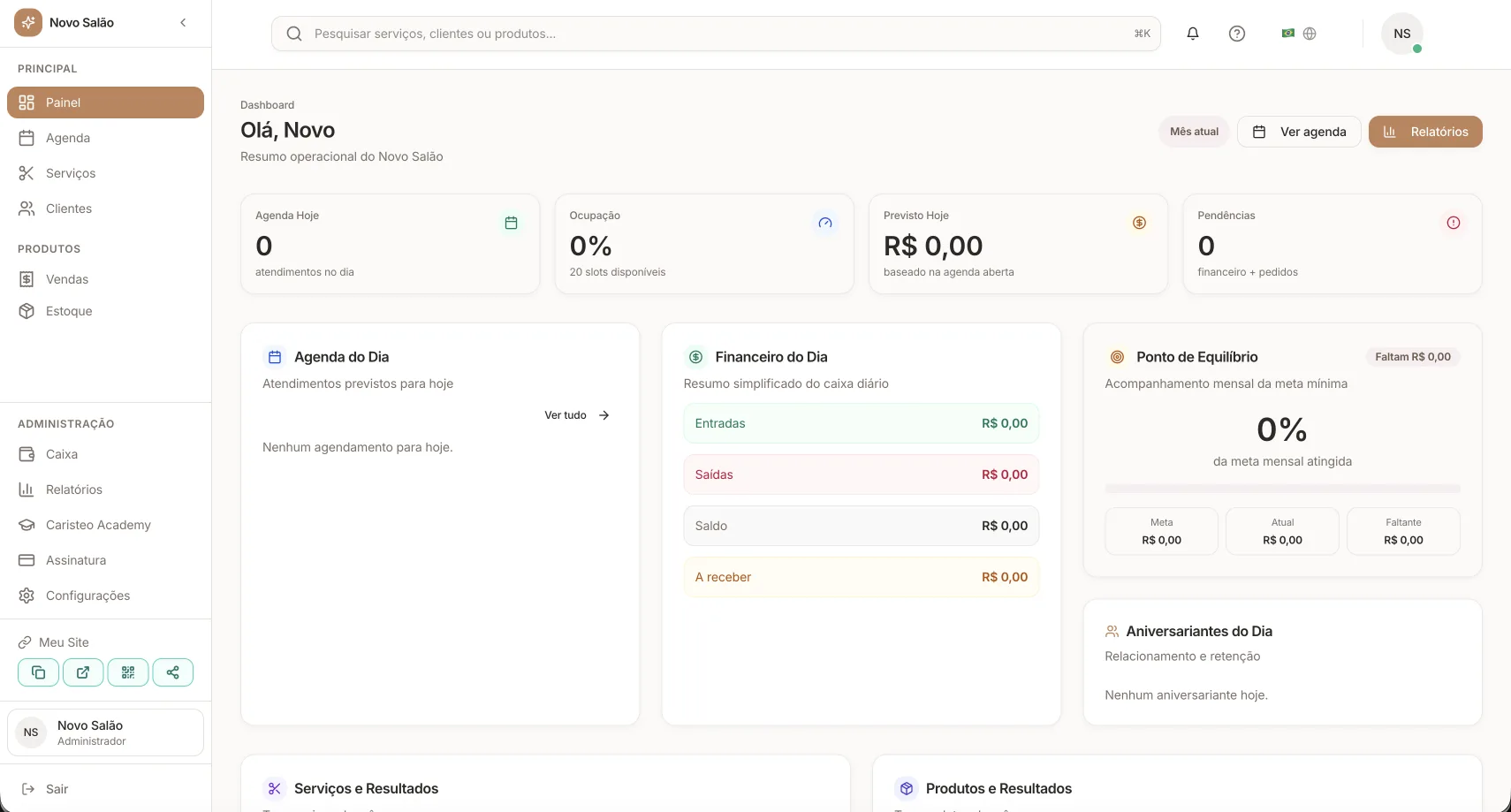
Task: Click the Novo Salão Administrador profile card
Action: (105, 732)
